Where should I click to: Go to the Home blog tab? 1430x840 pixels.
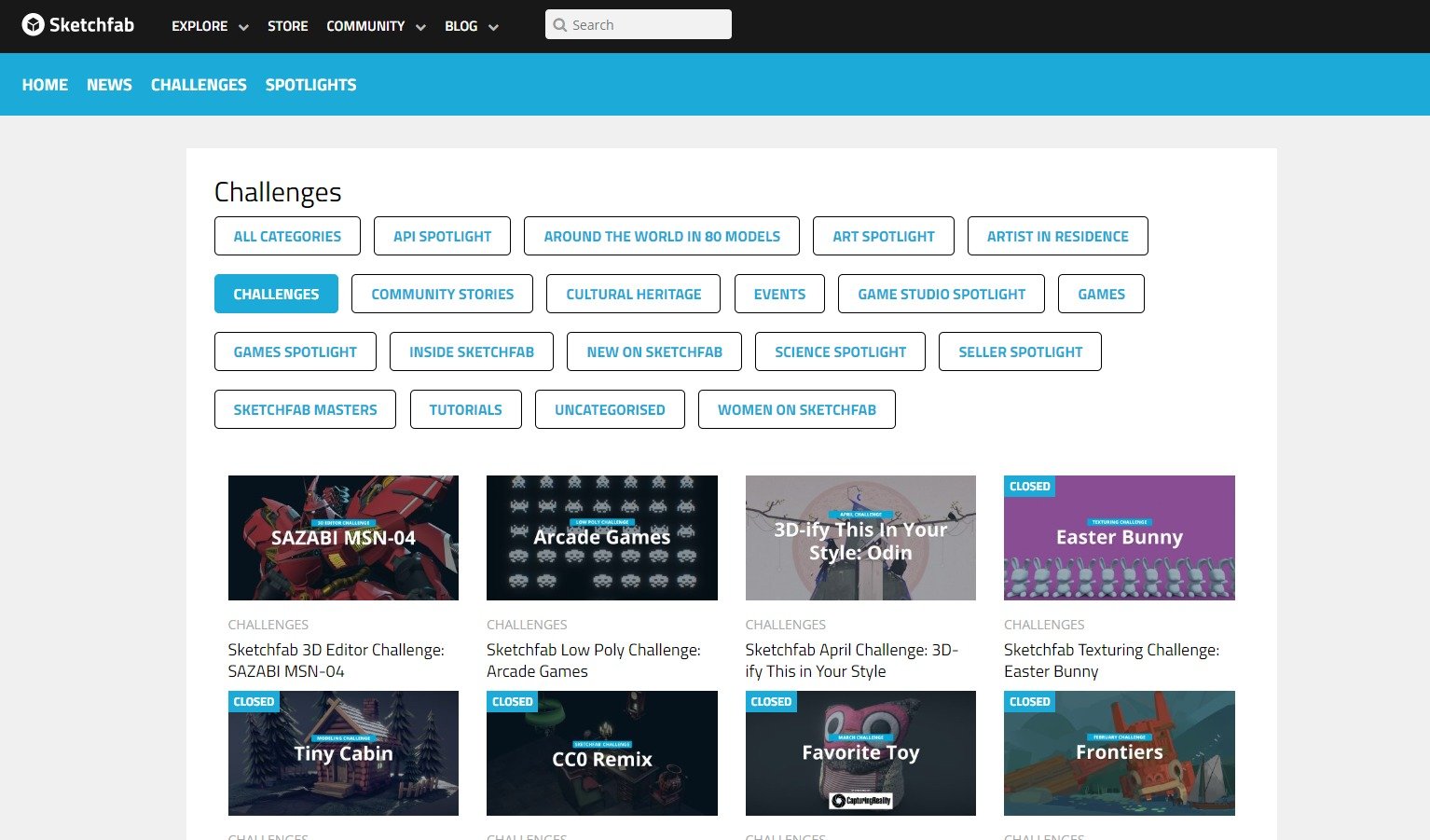(45, 85)
